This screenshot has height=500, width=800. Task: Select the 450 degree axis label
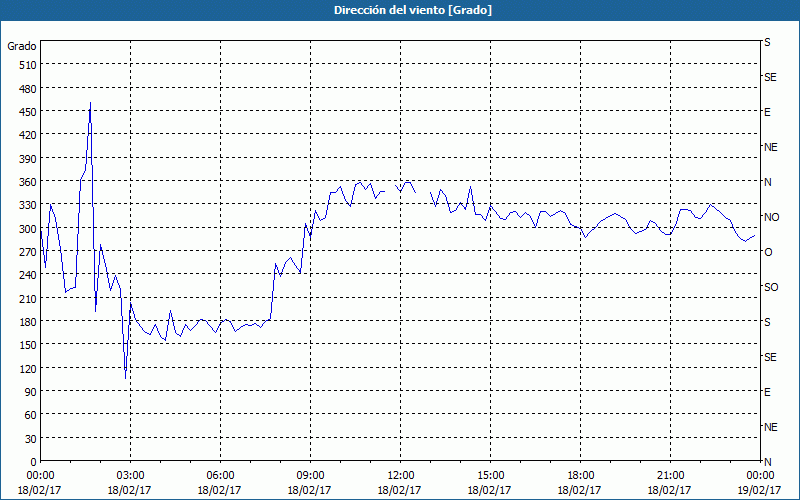pyautogui.click(x=29, y=112)
